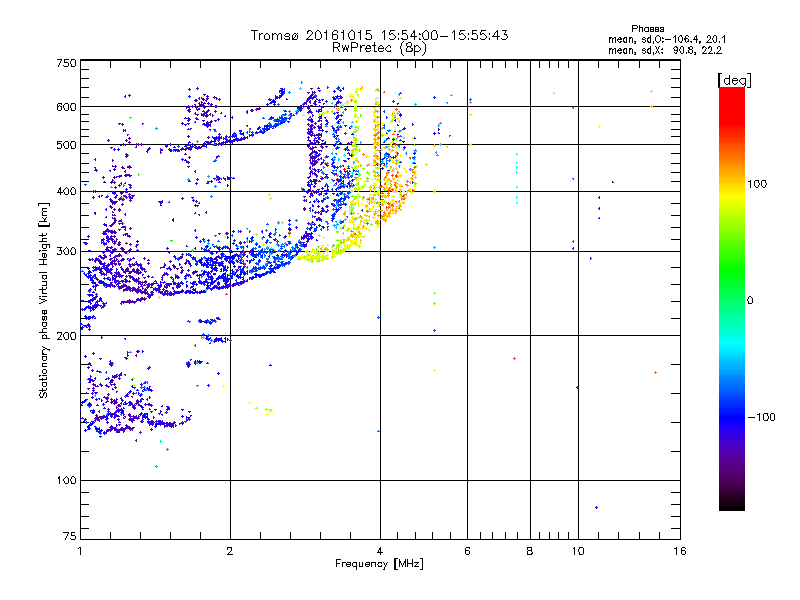Click the y-axis tick label '500'
Viewport: 800px width, 600px height.
[x=67, y=145]
